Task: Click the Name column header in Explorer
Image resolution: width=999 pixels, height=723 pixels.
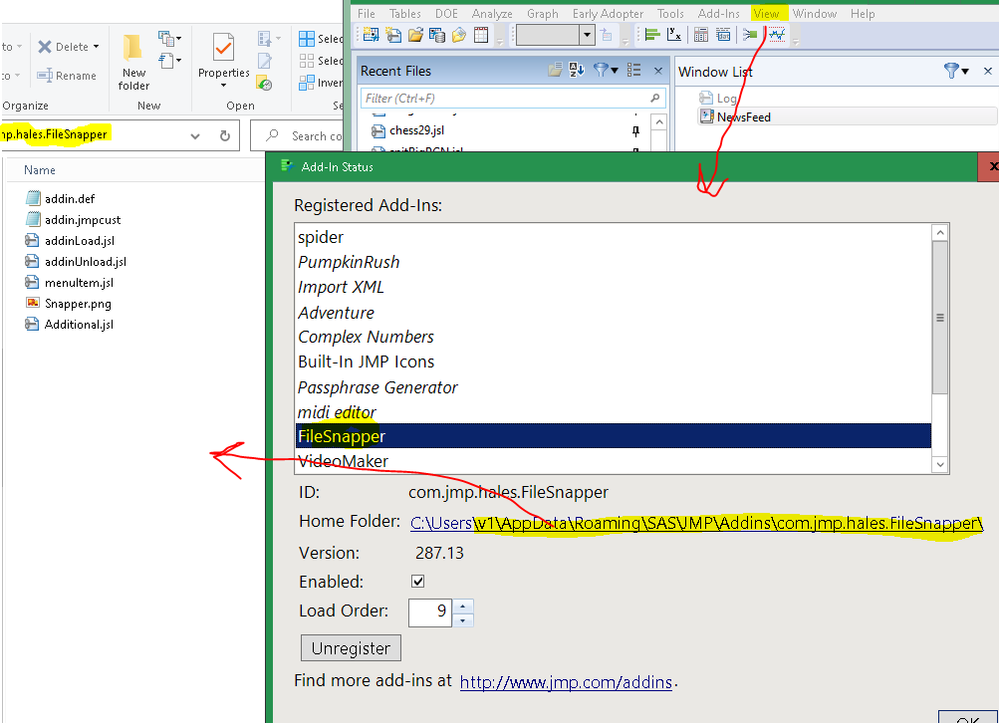Action: point(40,170)
